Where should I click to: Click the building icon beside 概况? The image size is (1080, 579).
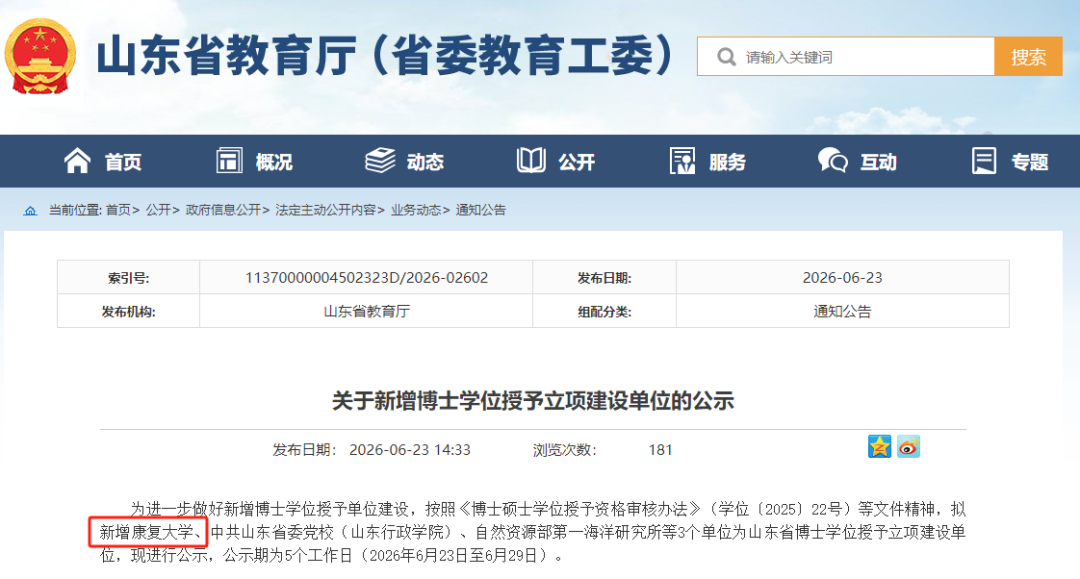[229, 161]
